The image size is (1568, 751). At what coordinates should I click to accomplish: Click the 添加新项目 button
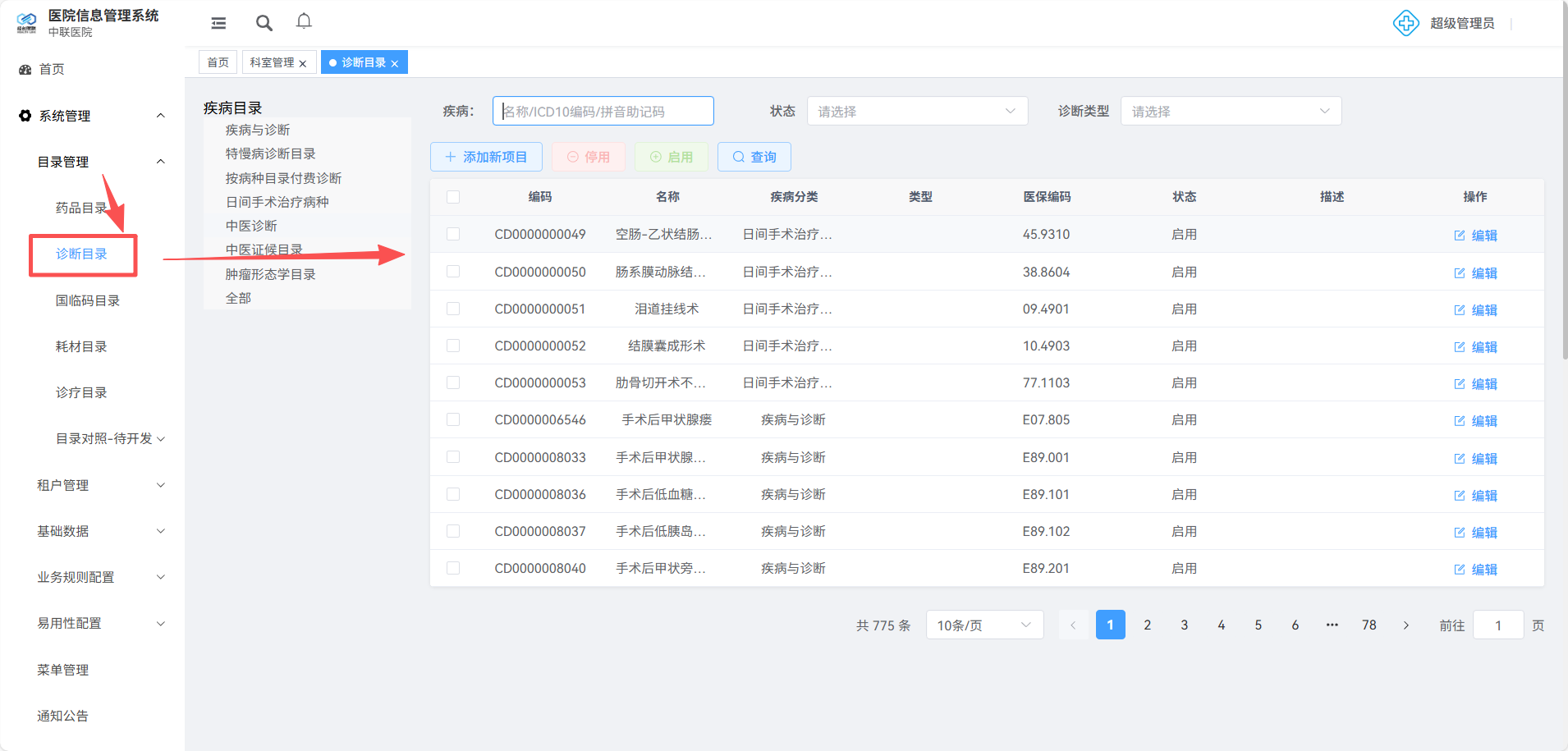486,157
